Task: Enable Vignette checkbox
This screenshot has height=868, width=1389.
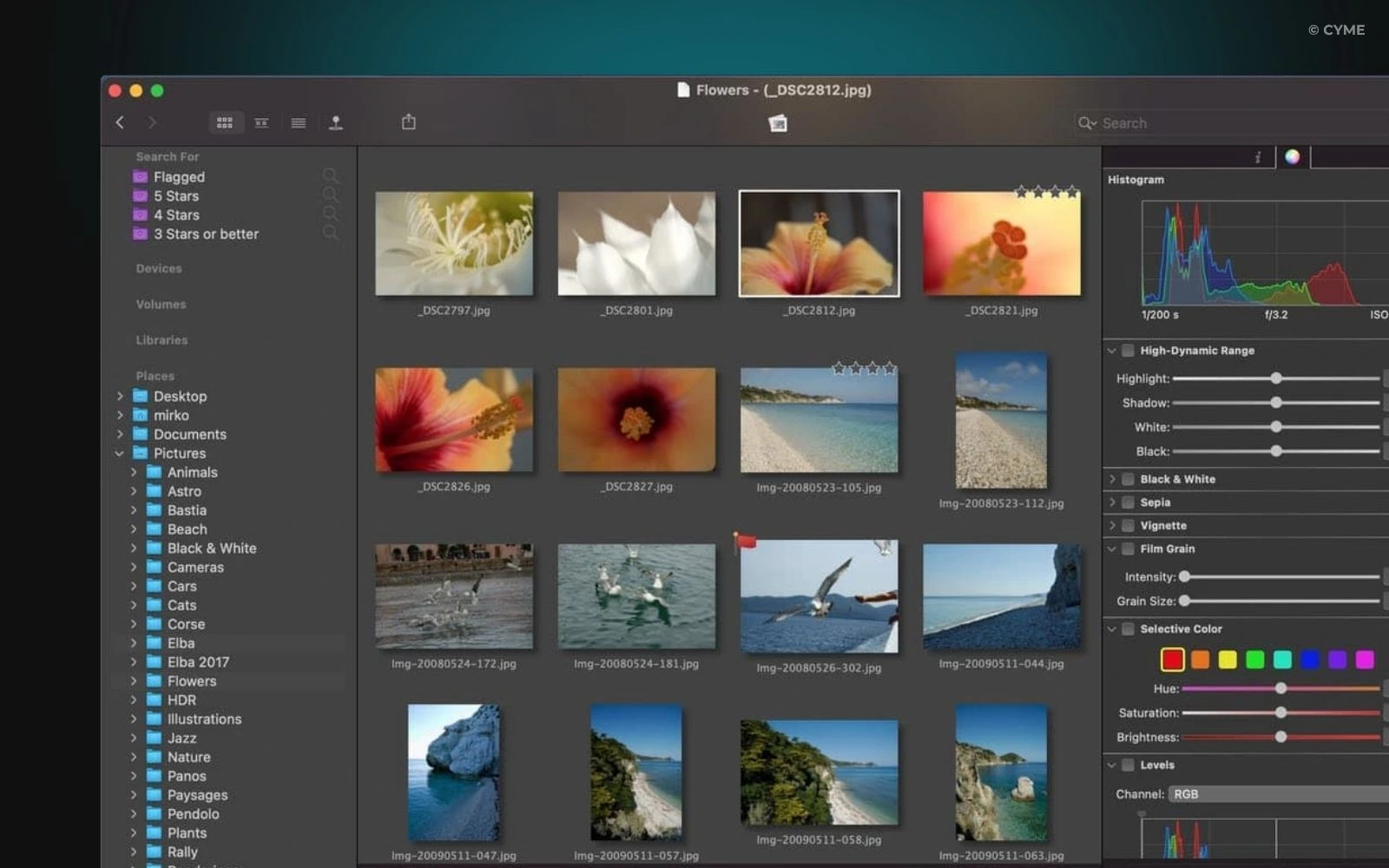Action: [x=1128, y=526]
